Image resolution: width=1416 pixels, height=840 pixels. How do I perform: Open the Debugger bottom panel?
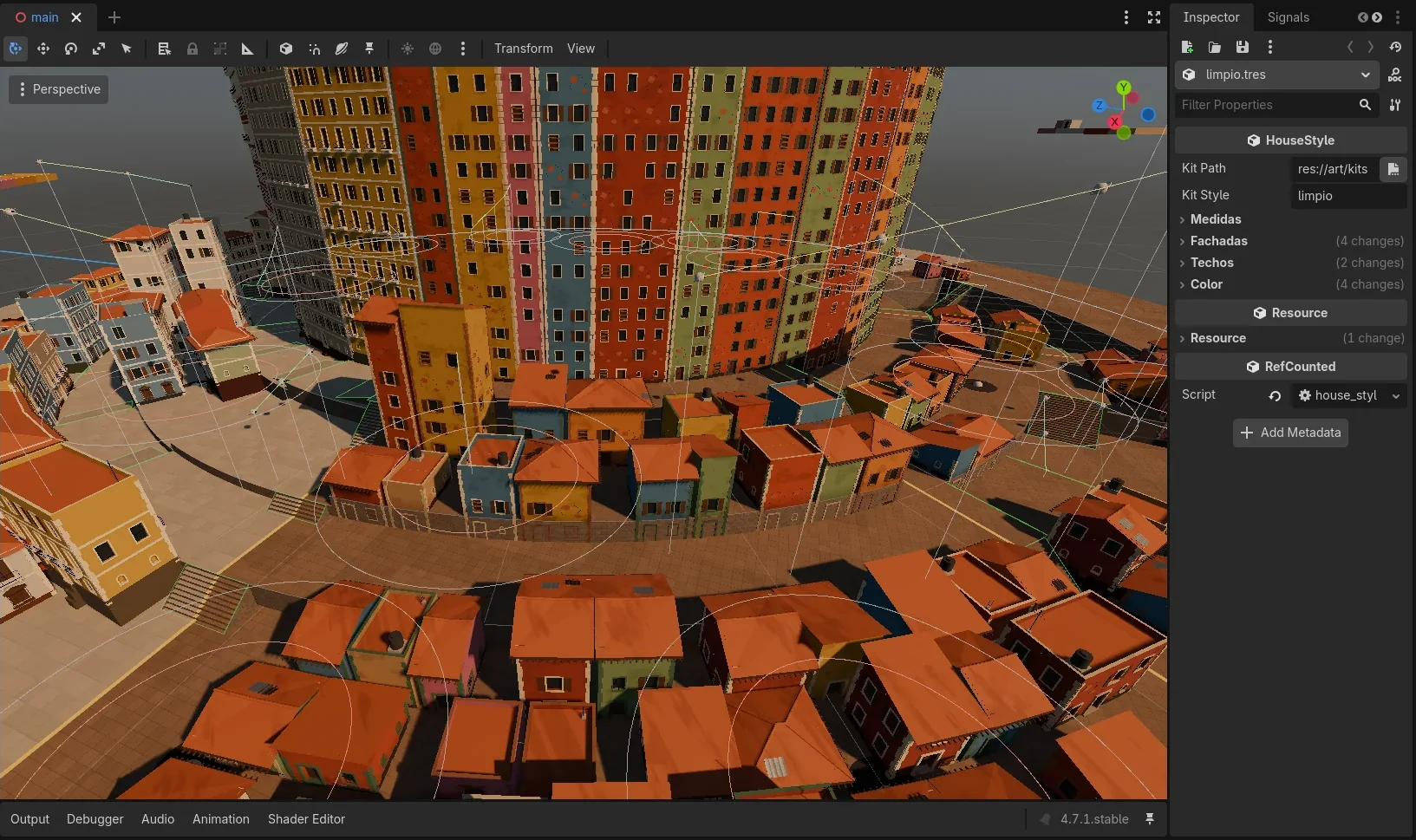95,819
